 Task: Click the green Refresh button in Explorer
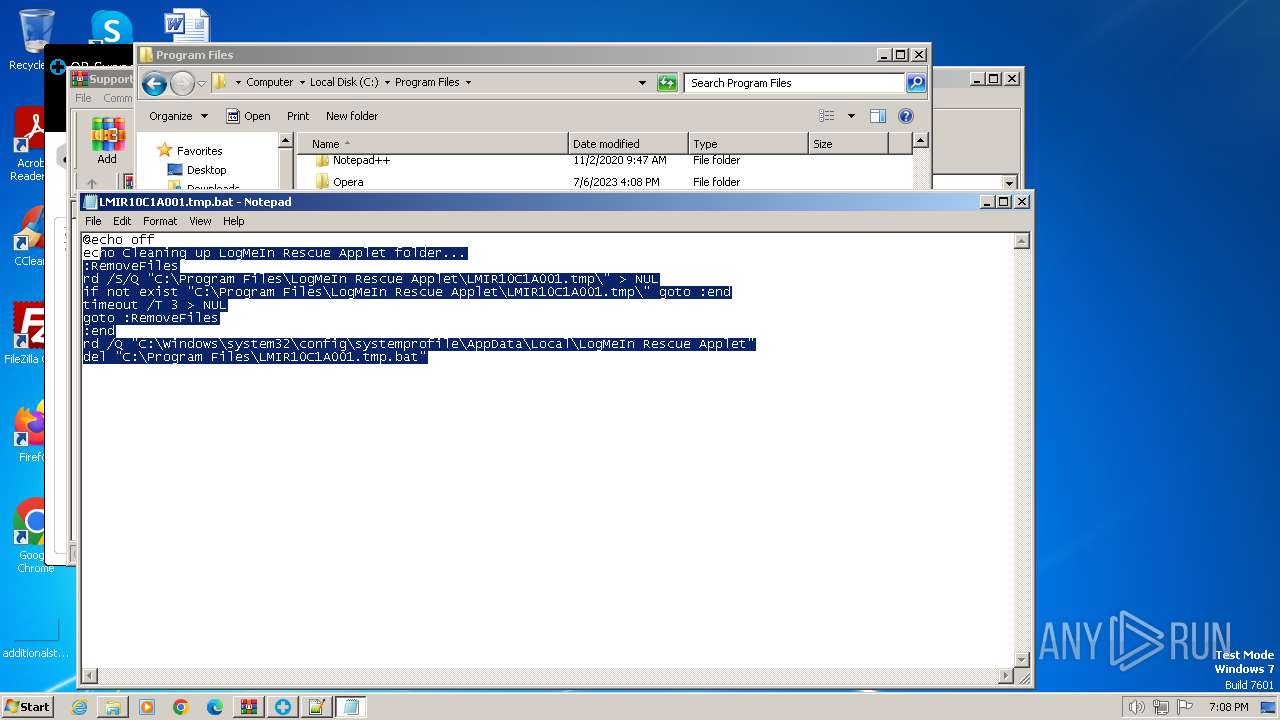point(667,83)
